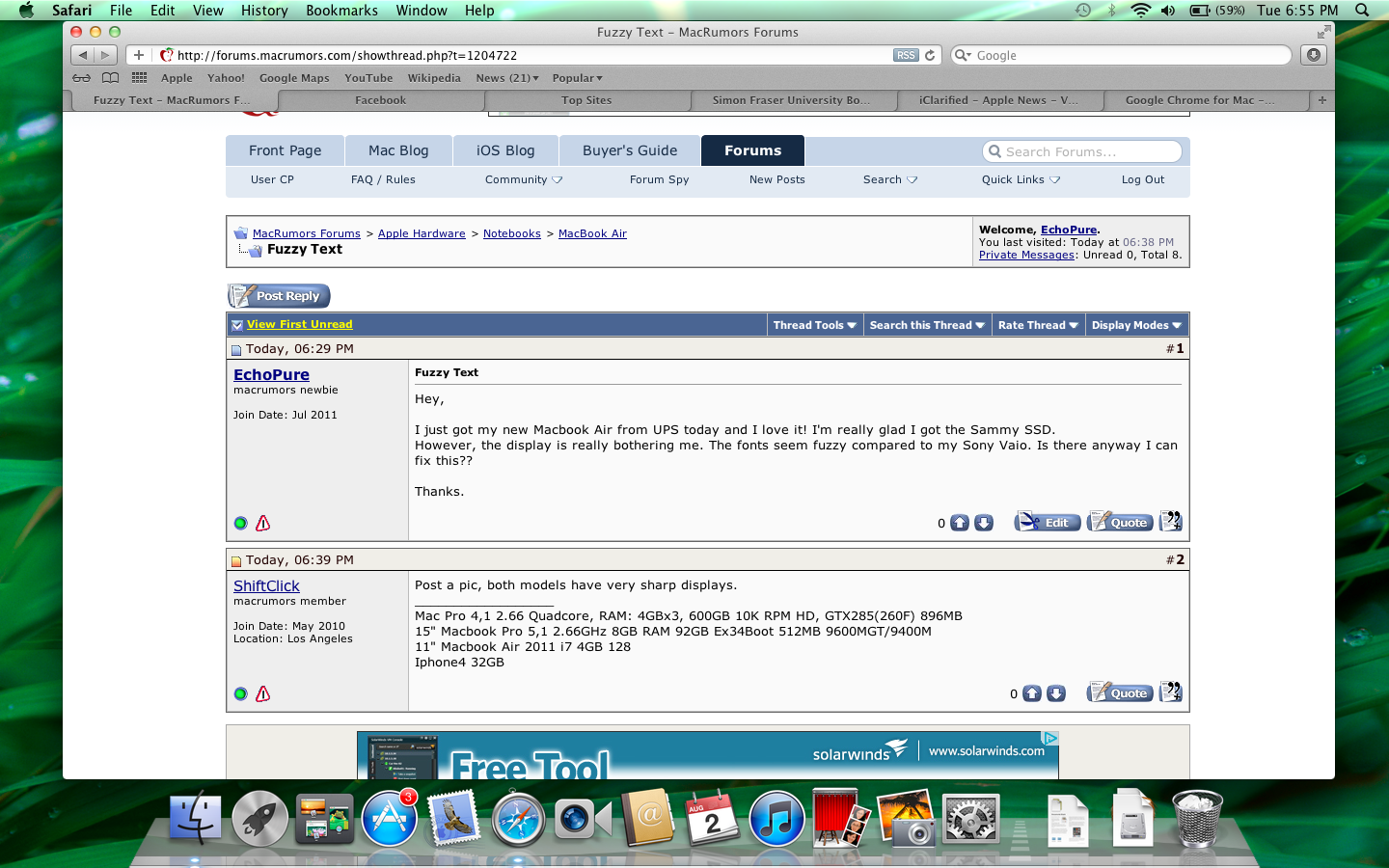Switch to Google Chrome for Mac tab
Image resolution: width=1389 pixels, height=868 pixels.
pos(1199,99)
